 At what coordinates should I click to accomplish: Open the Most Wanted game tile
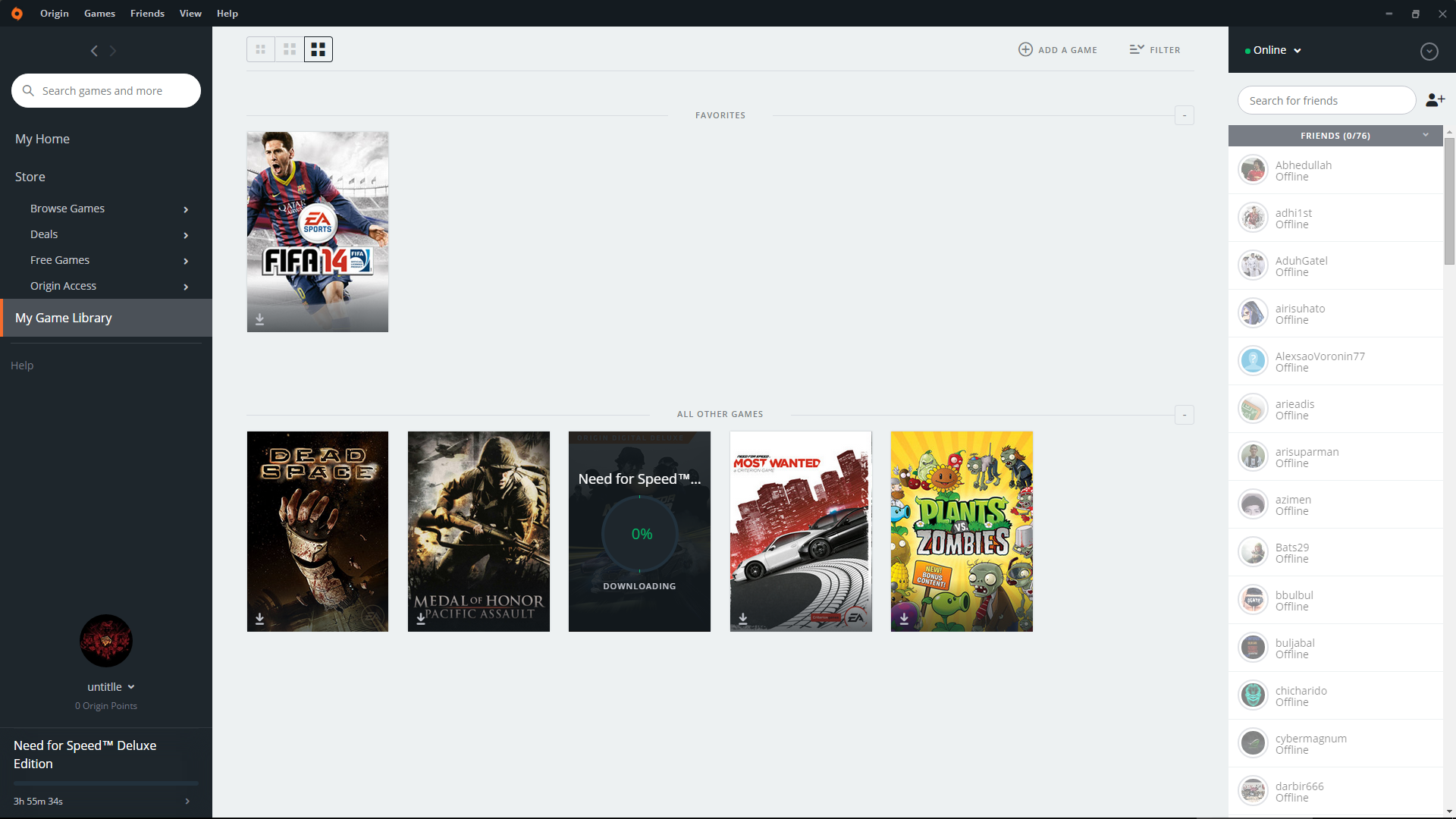tap(801, 531)
